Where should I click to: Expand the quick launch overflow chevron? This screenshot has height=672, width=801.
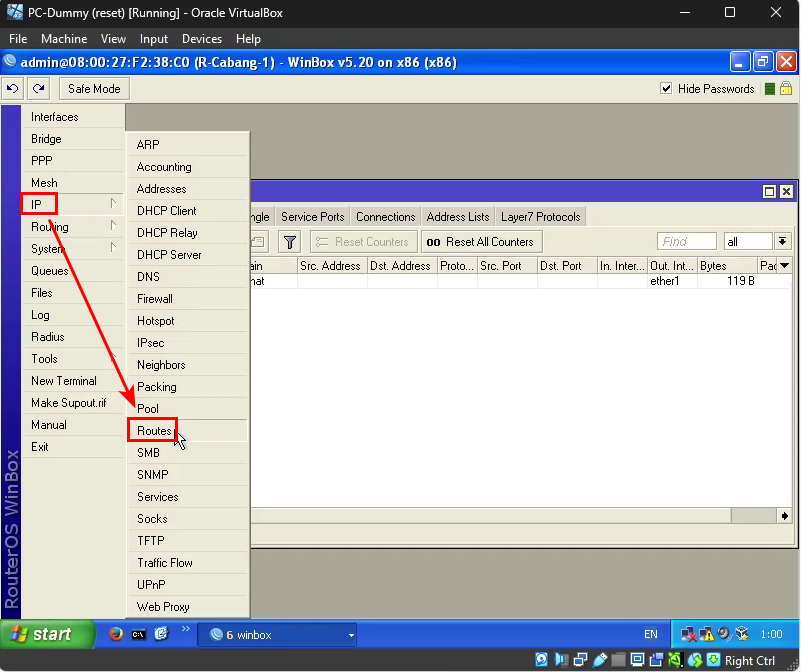pyautogui.click(x=185, y=629)
